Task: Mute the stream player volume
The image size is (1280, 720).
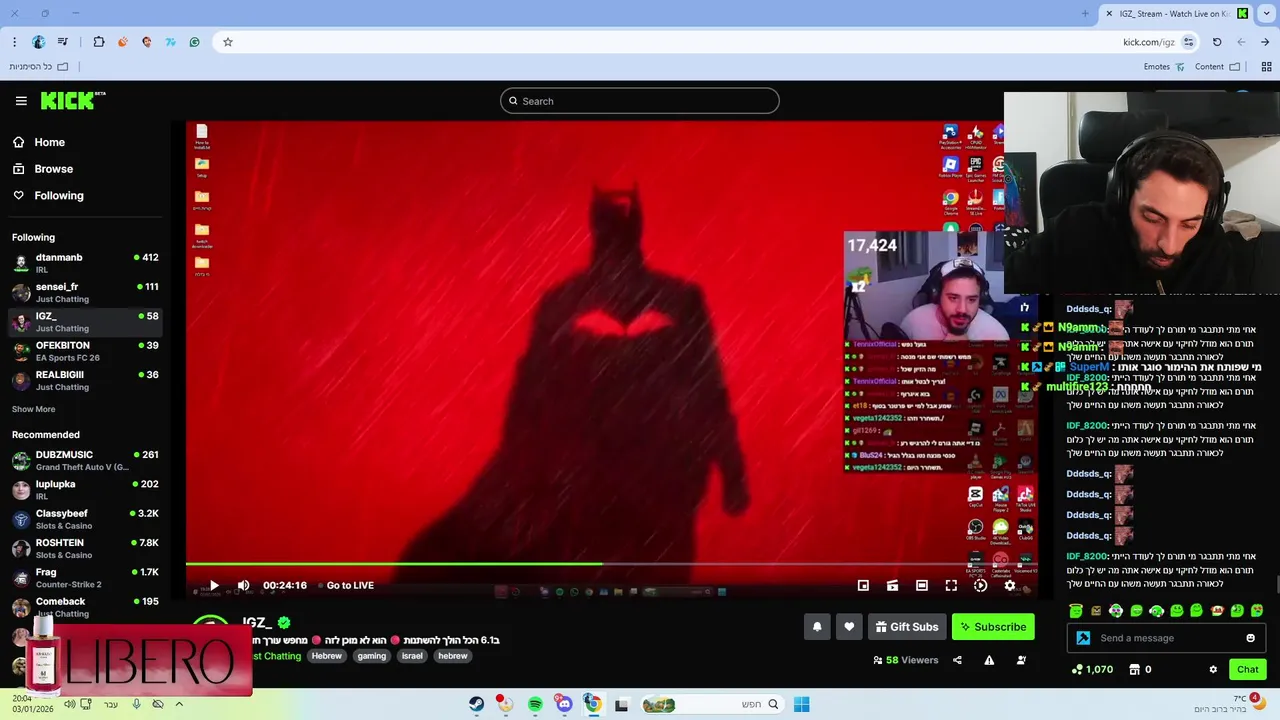Action: coord(243,585)
